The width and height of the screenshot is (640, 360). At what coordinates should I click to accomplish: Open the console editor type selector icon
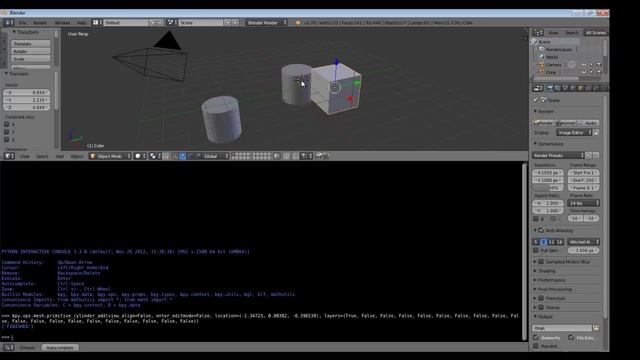(x=9, y=348)
